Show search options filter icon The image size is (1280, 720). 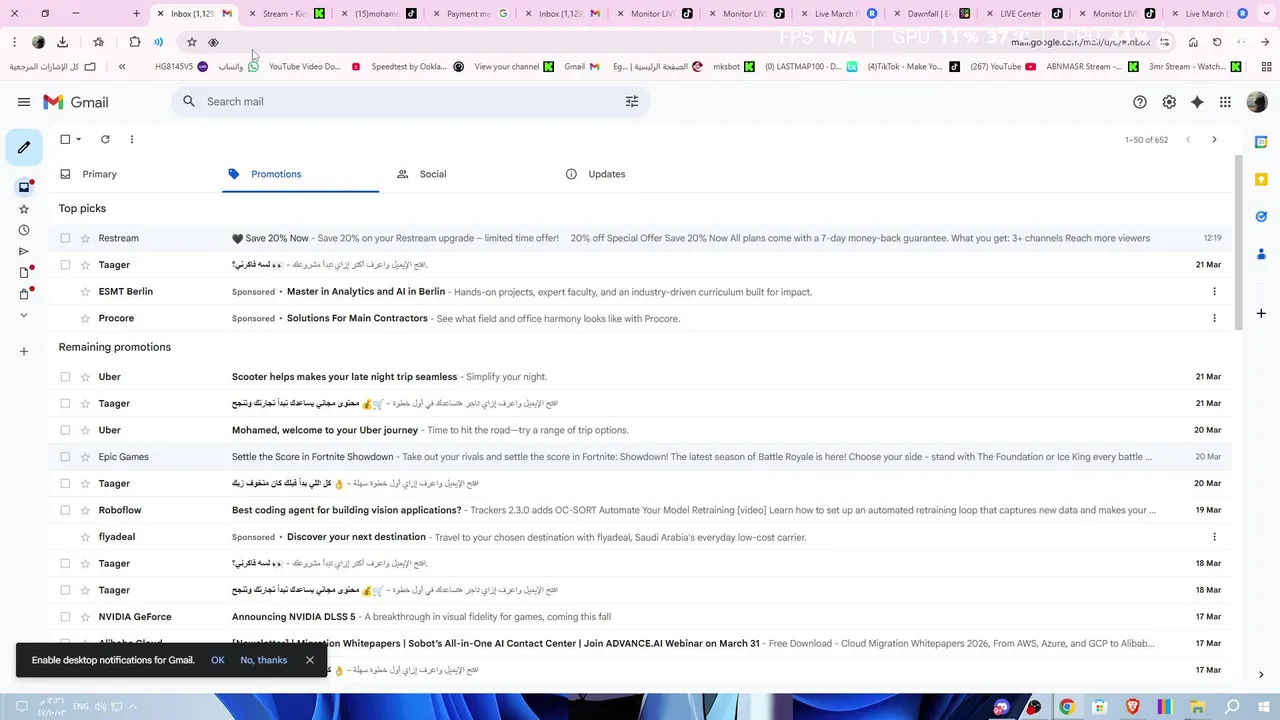[x=632, y=102]
